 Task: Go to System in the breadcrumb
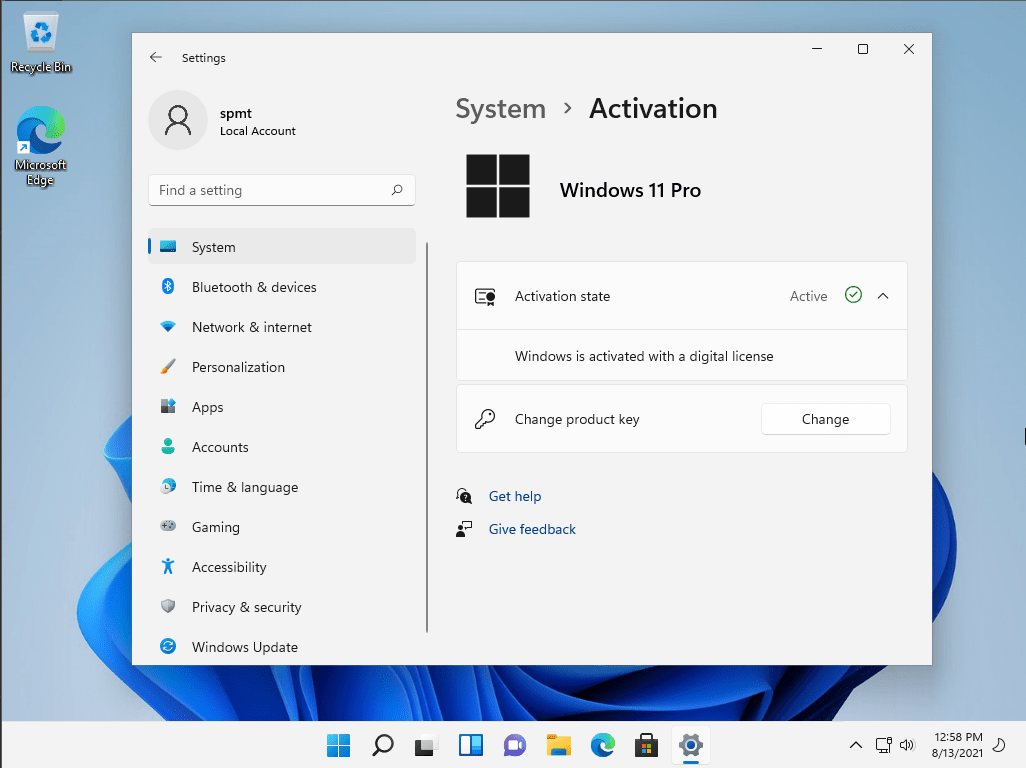click(501, 109)
